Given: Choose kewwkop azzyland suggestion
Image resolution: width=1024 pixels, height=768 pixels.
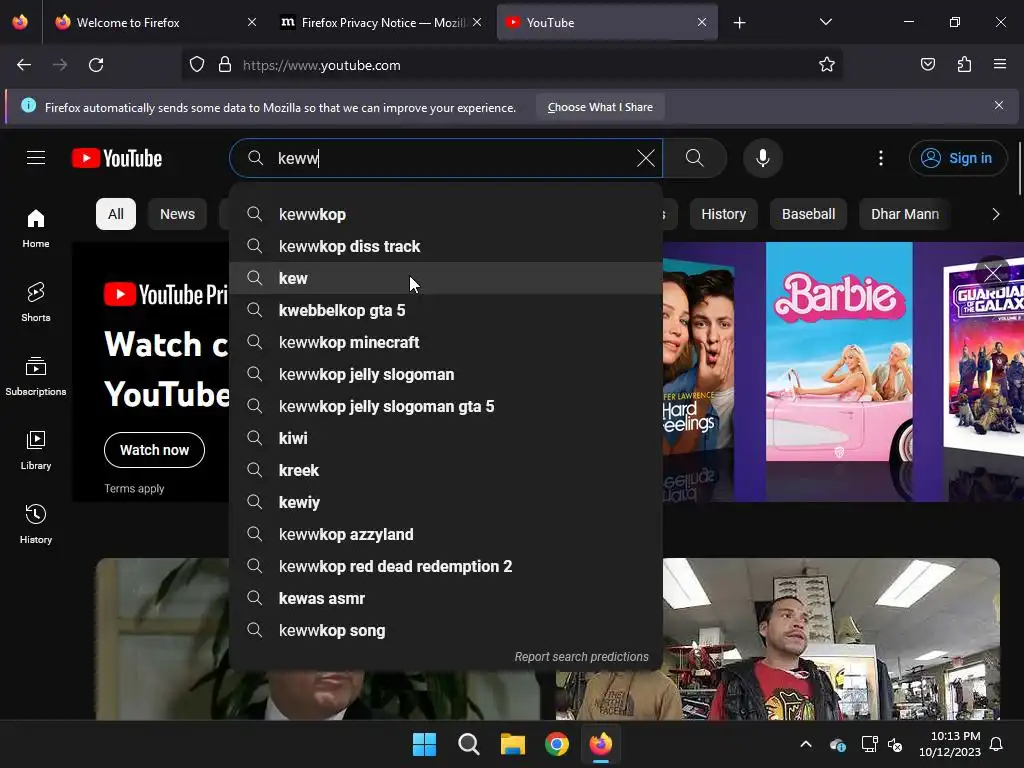Looking at the screenshot, I should [x=446, y=534].
